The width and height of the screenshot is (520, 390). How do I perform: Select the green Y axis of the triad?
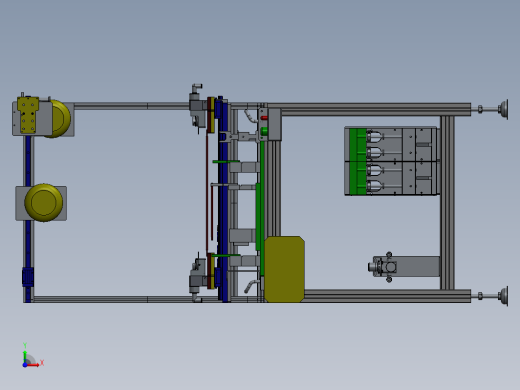click(25, 357)
